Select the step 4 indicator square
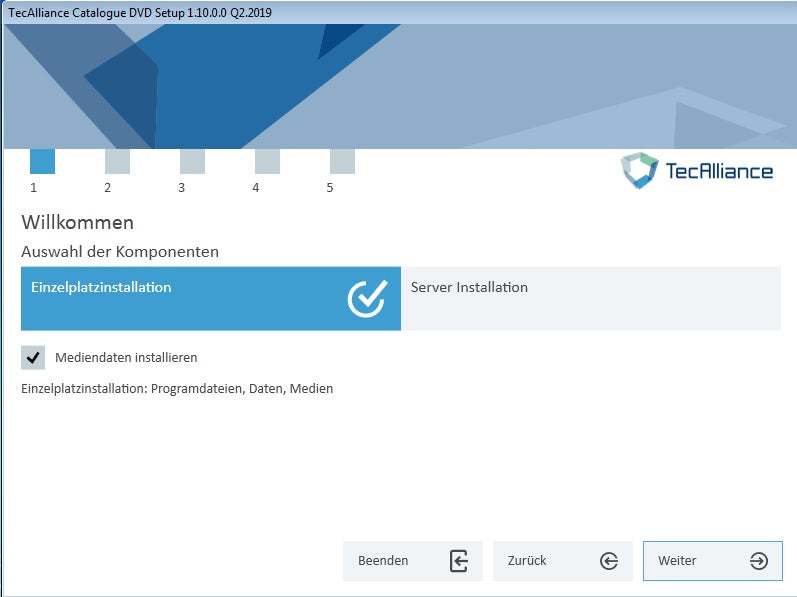The width and height of the screenshot is (797, 597). tap(267, 161)
